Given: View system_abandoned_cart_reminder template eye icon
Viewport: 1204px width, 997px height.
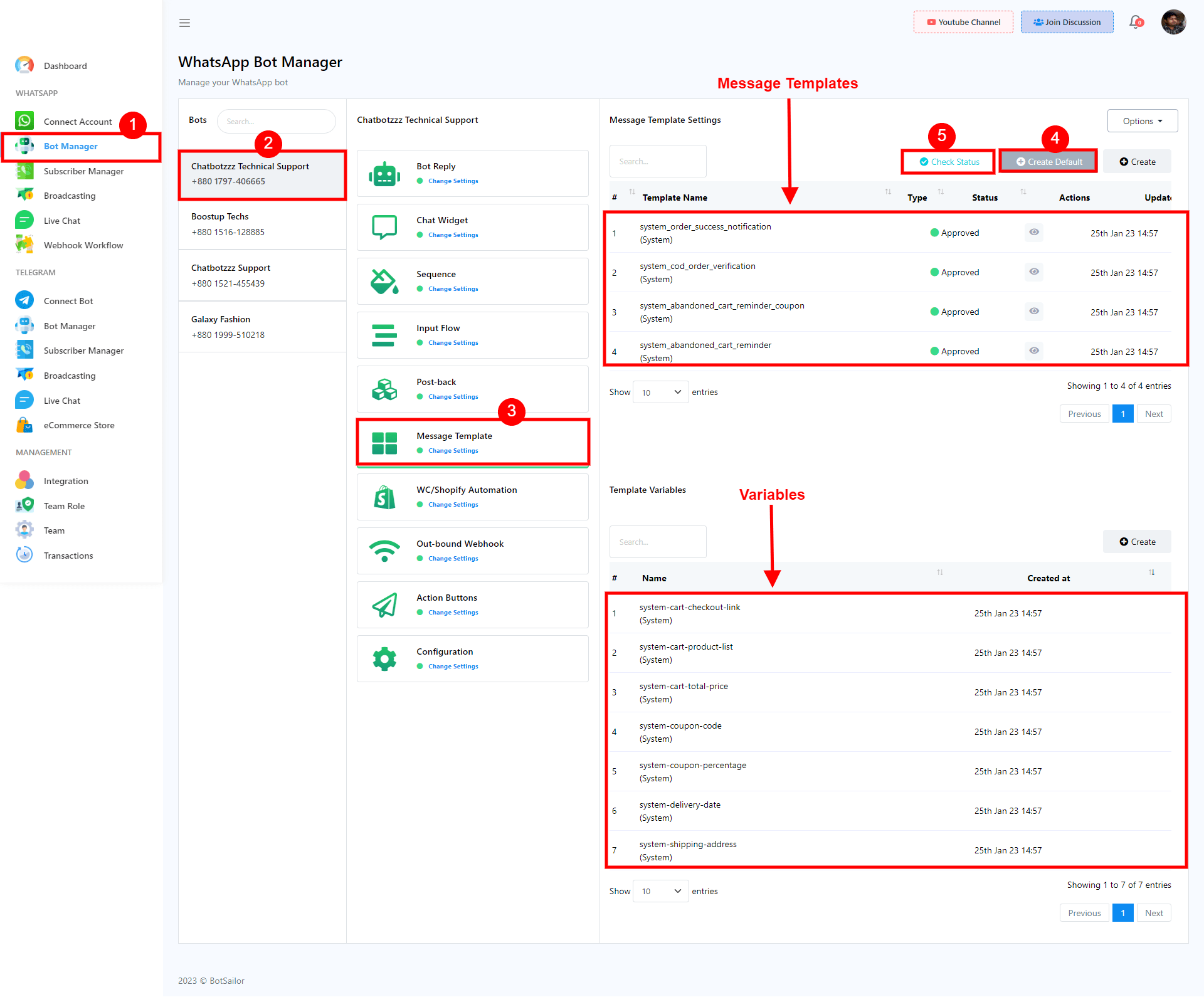Looking at the screenshot, I should pyautogui.click(x=1034, y=351).
